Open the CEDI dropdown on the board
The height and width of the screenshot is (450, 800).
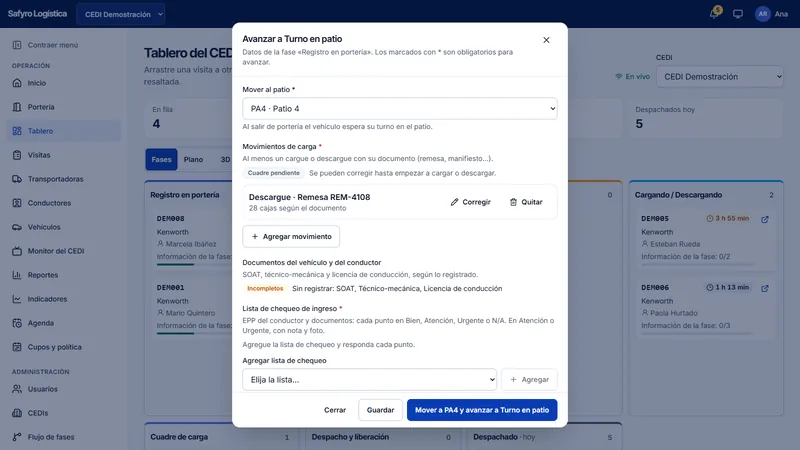[x=719, y=77]
